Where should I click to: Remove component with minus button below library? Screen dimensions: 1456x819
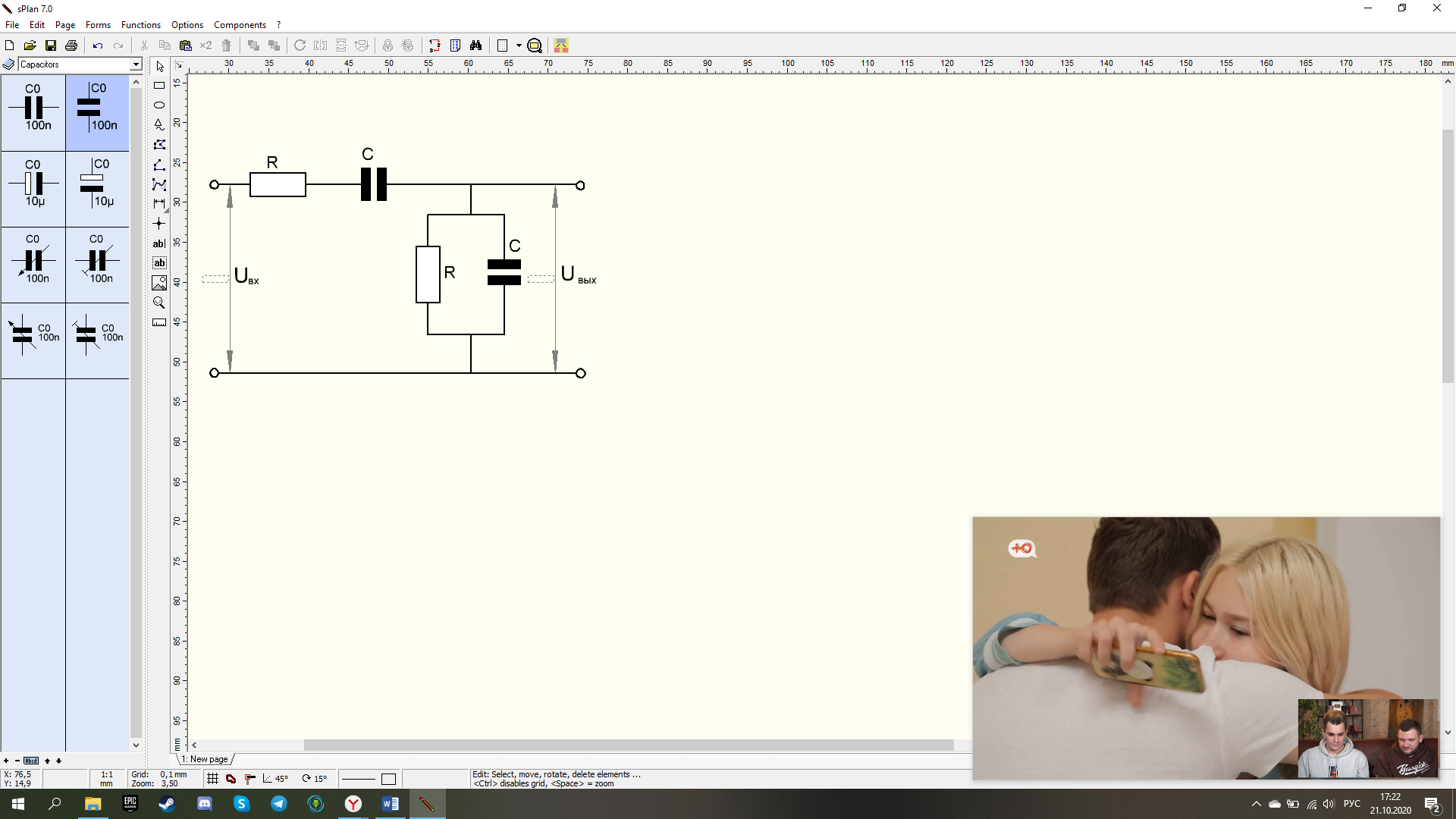coord(17,761)
